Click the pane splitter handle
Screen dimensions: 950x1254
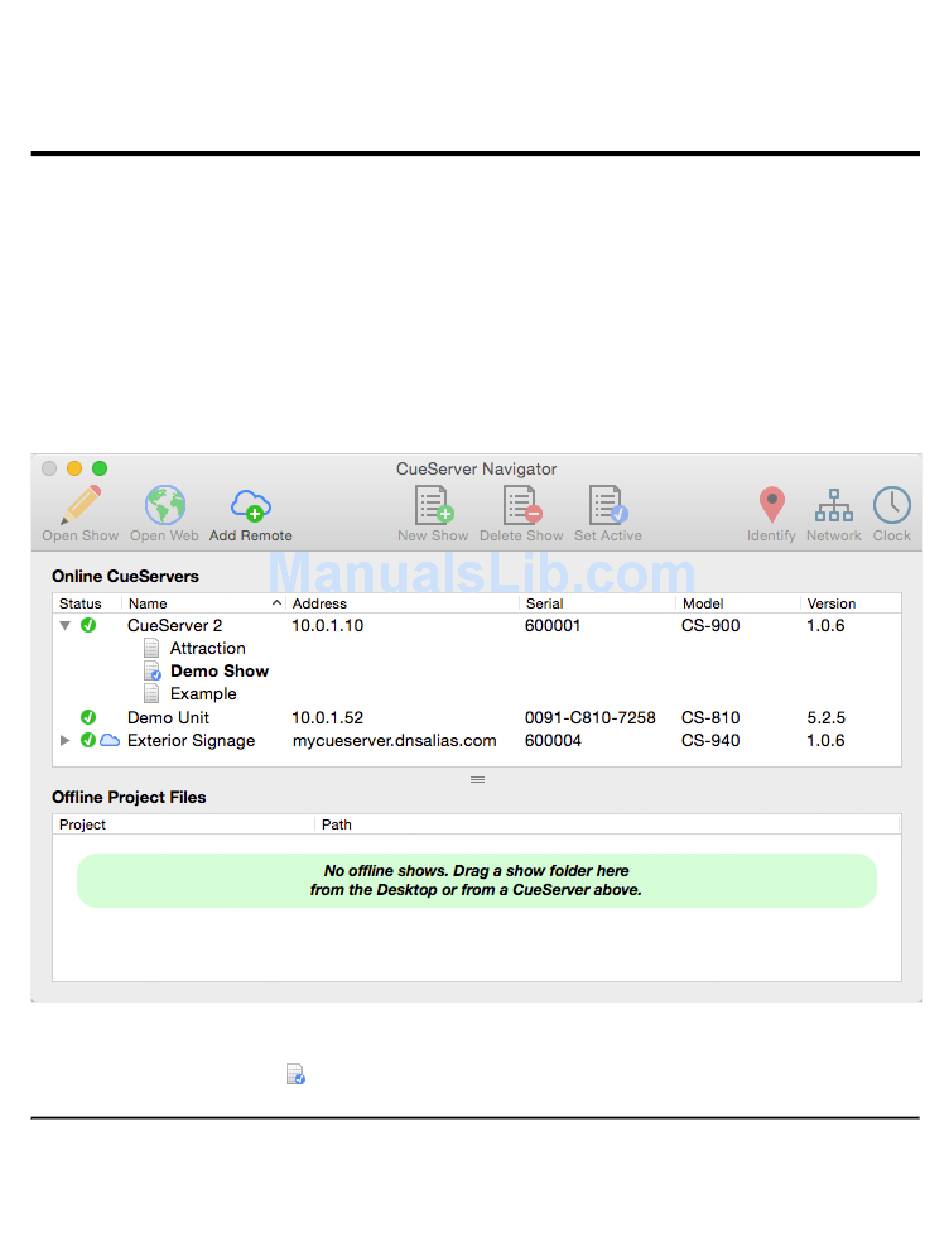pos(478,779)
